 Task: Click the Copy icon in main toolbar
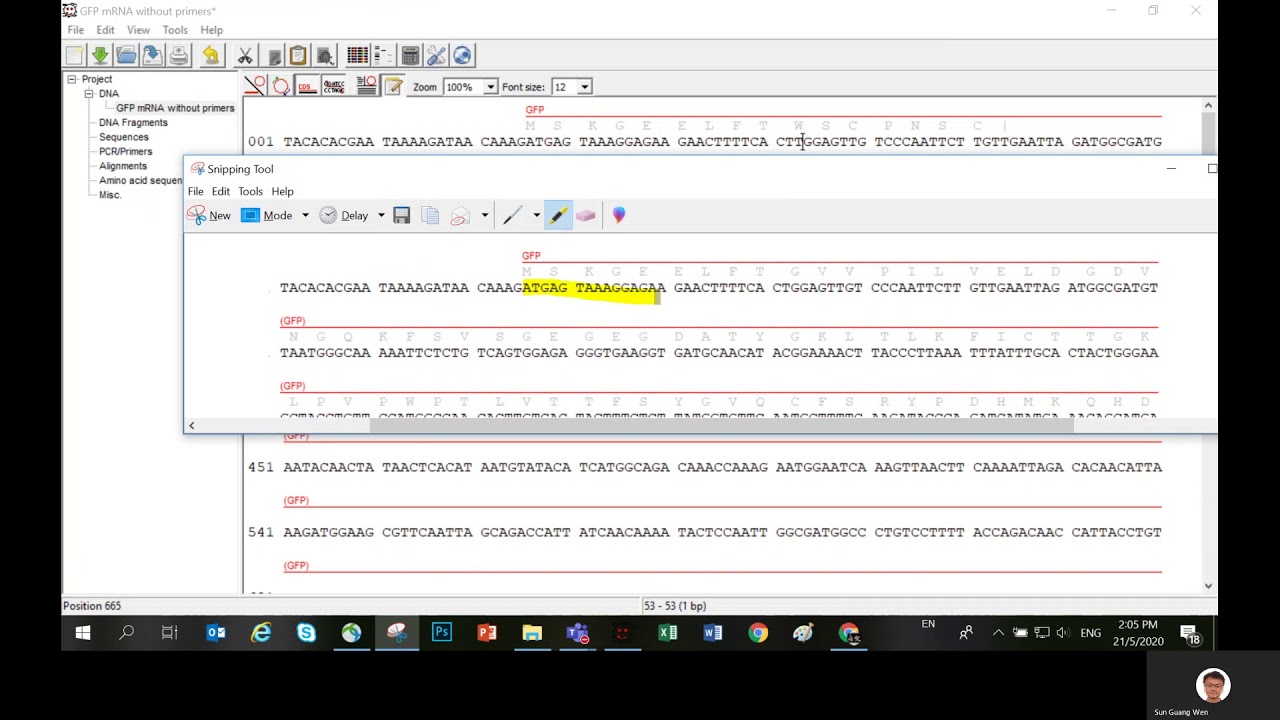[273, 56]
